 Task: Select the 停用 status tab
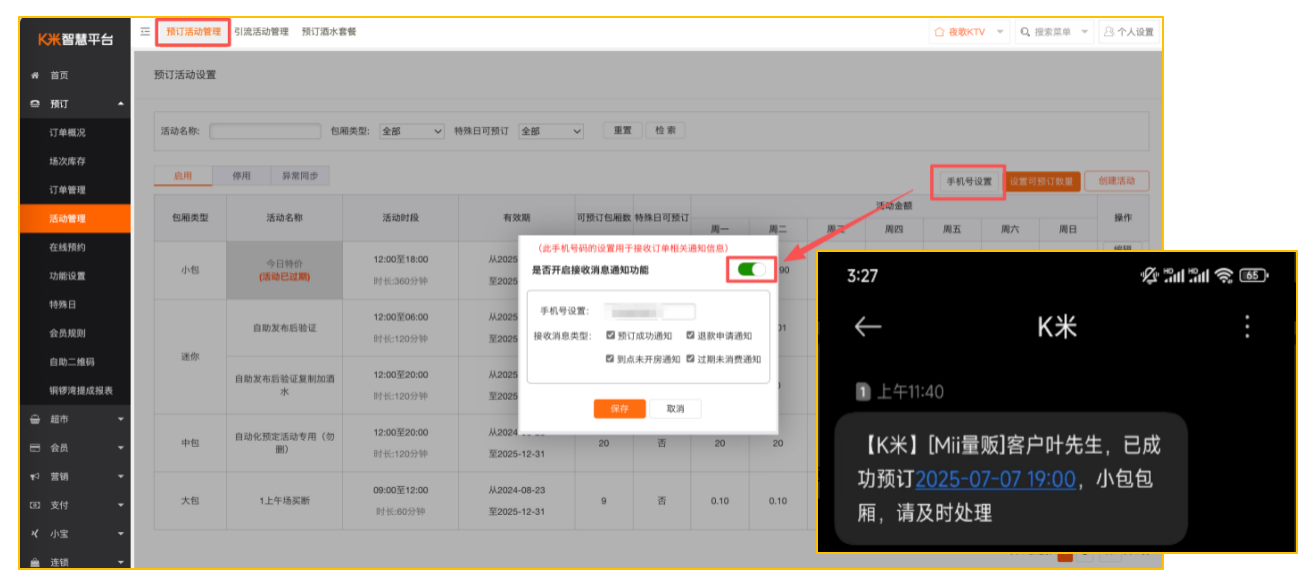[x=241, y=176]
